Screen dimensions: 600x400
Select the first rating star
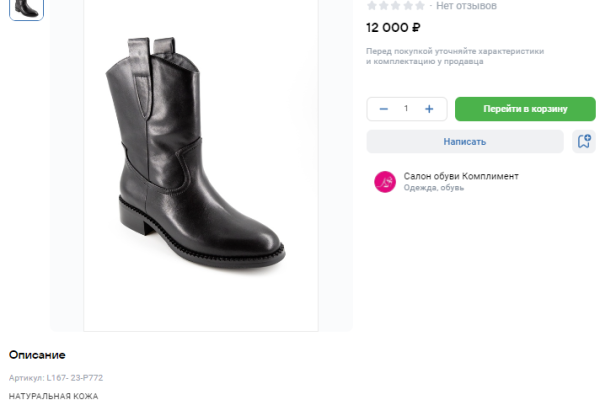pyautogui.click(x=372, y=6)
